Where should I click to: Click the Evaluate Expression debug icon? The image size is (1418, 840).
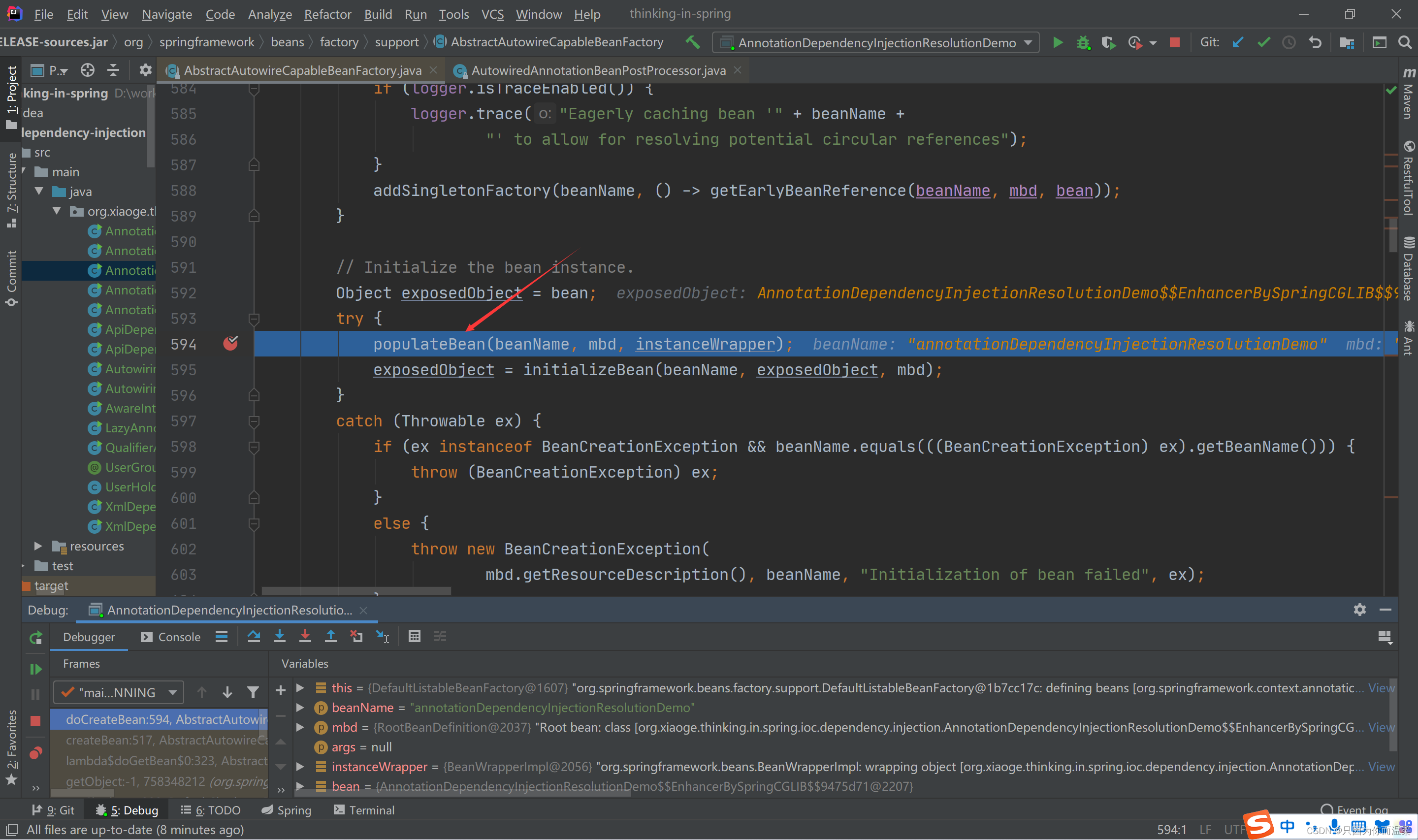[x=415, y=636]
